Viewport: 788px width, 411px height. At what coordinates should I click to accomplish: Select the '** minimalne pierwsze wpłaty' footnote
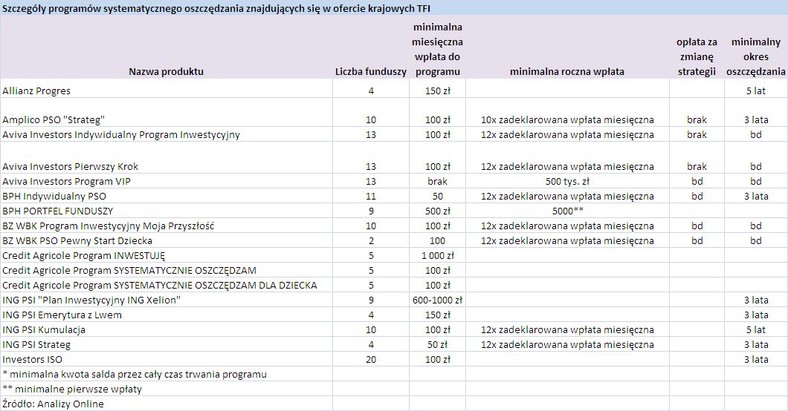coord(72,389)
